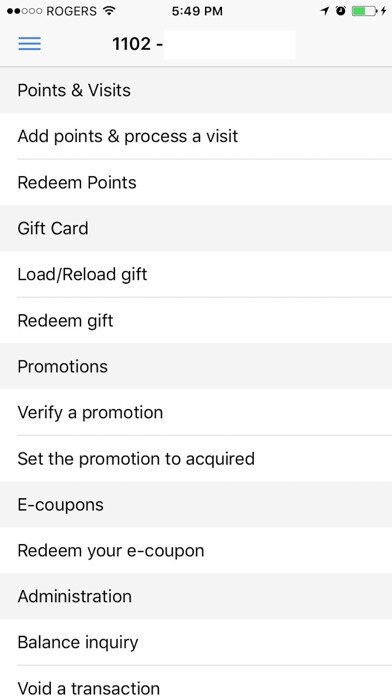Tap the battery indicator icon
The image size is (392, 696).
coord(364,11)
